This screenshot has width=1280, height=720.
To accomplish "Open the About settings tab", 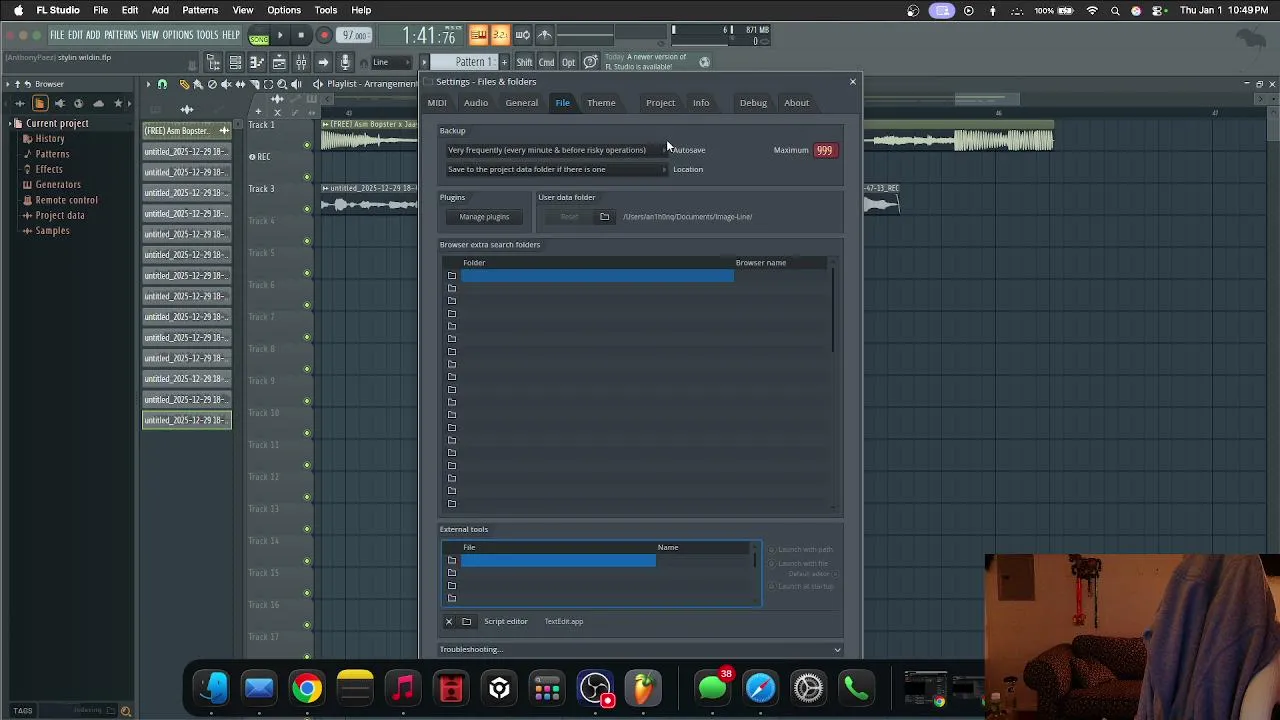I will pyautogui.click(x=796, y=103).
